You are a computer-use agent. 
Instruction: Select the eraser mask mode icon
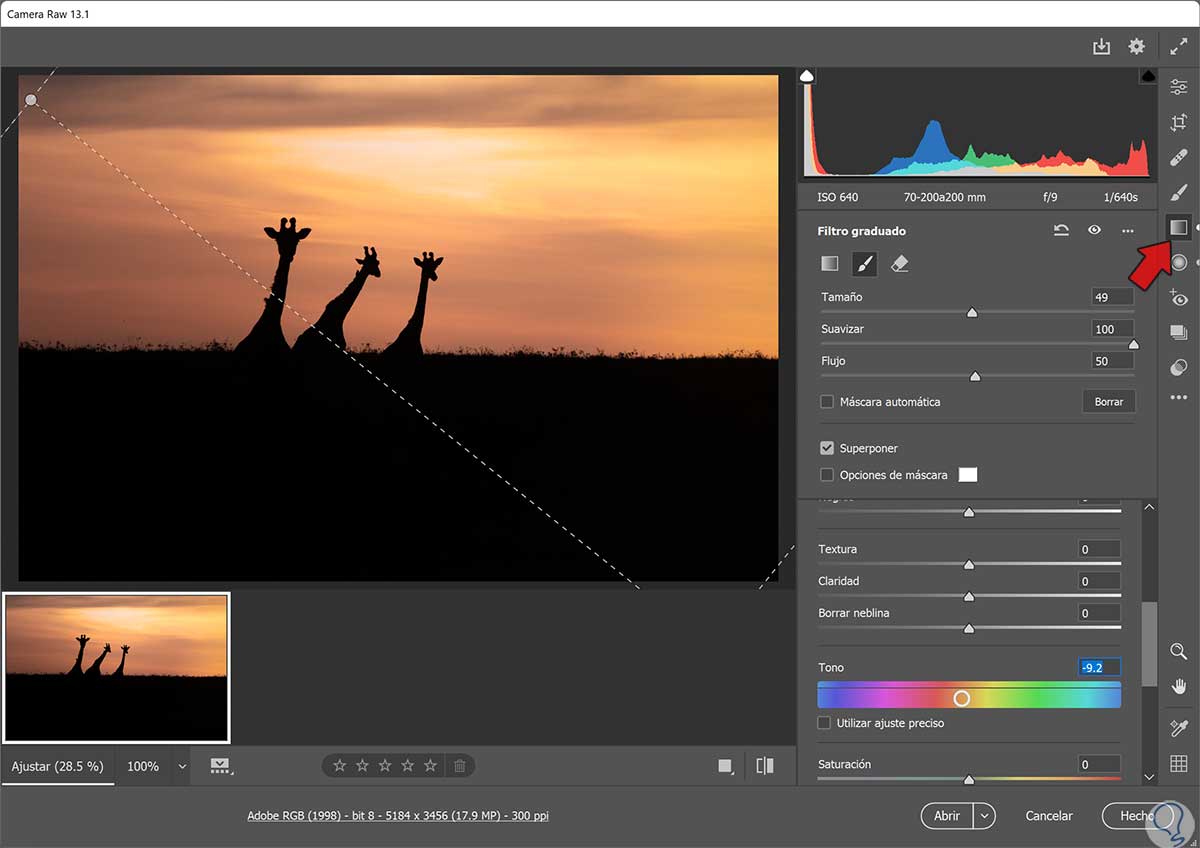coord(899,264)
